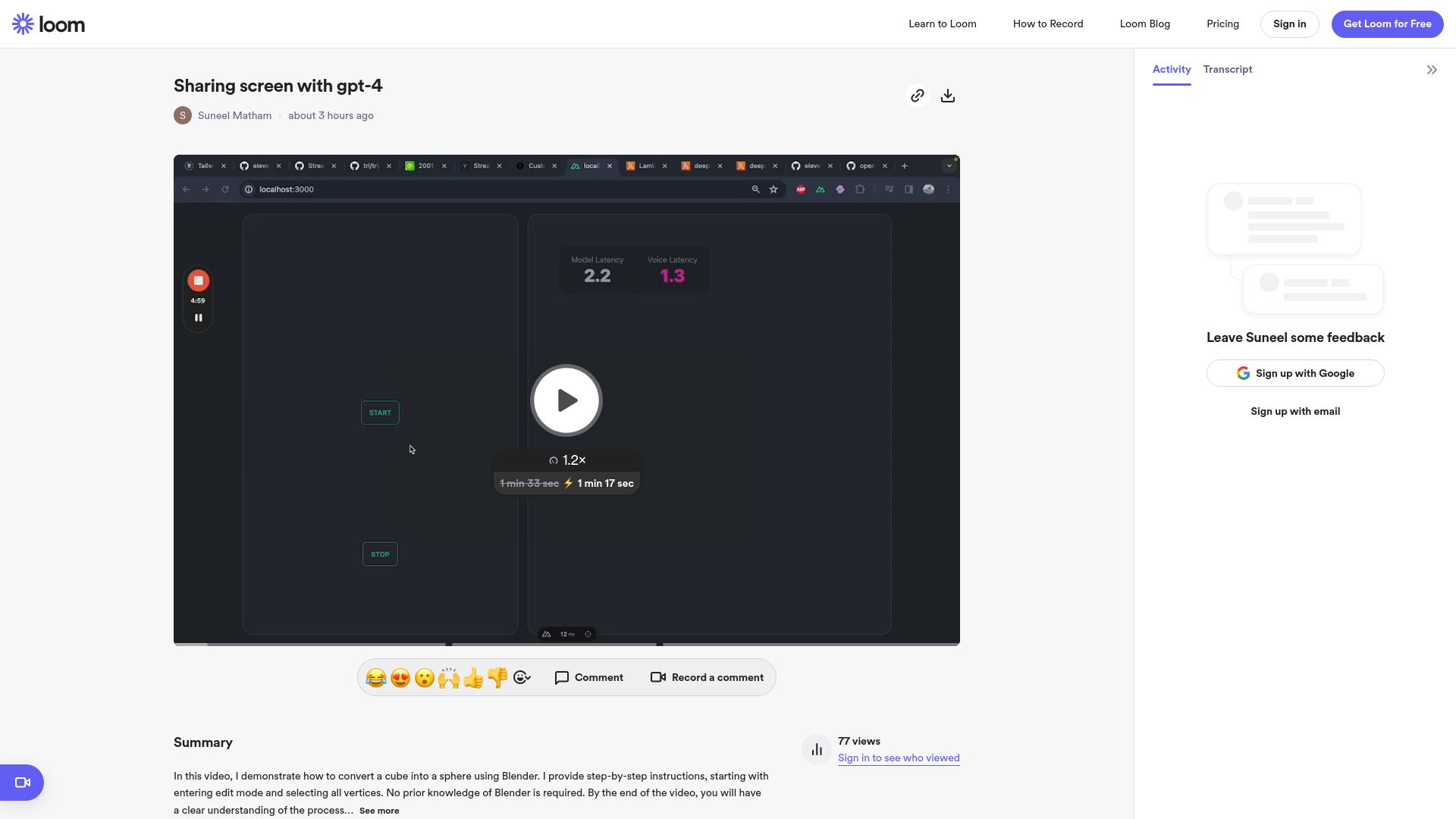The image size is (1456, 819).
Task: Click the Summary heading
Action: point(203,743)
